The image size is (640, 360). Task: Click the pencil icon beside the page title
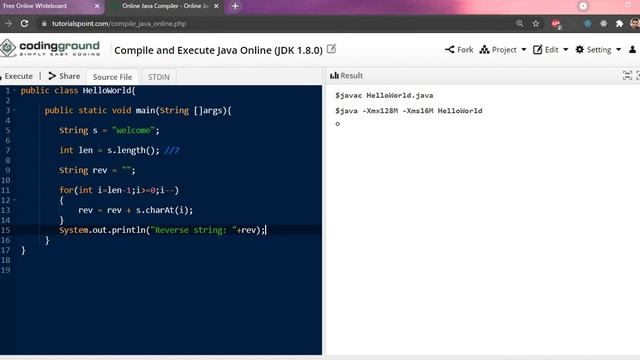[x=331, y=49]
